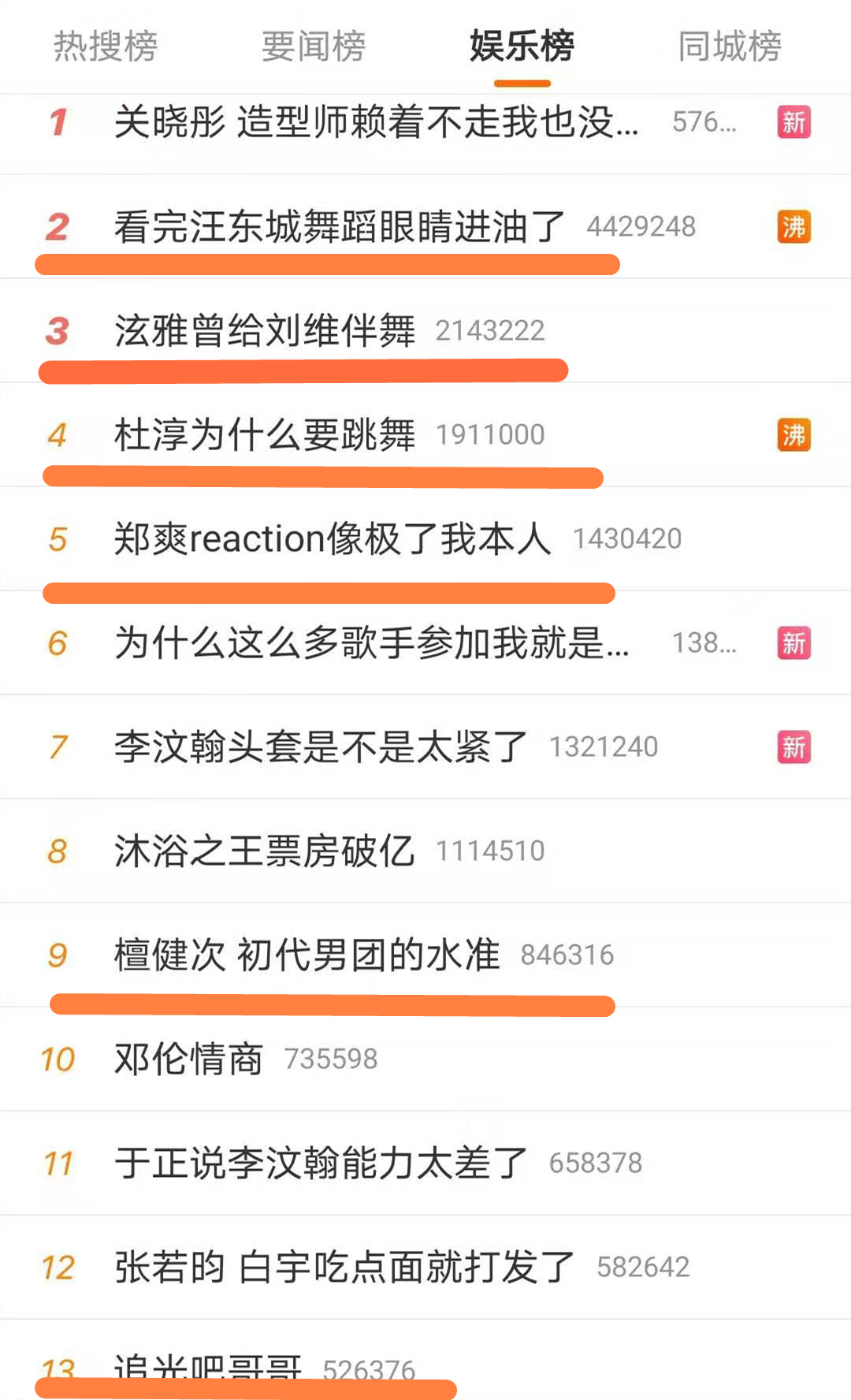Open 檀健次 初代男团的水准 topic
This screenshot has height=1400, width=851.
point(307,955)
